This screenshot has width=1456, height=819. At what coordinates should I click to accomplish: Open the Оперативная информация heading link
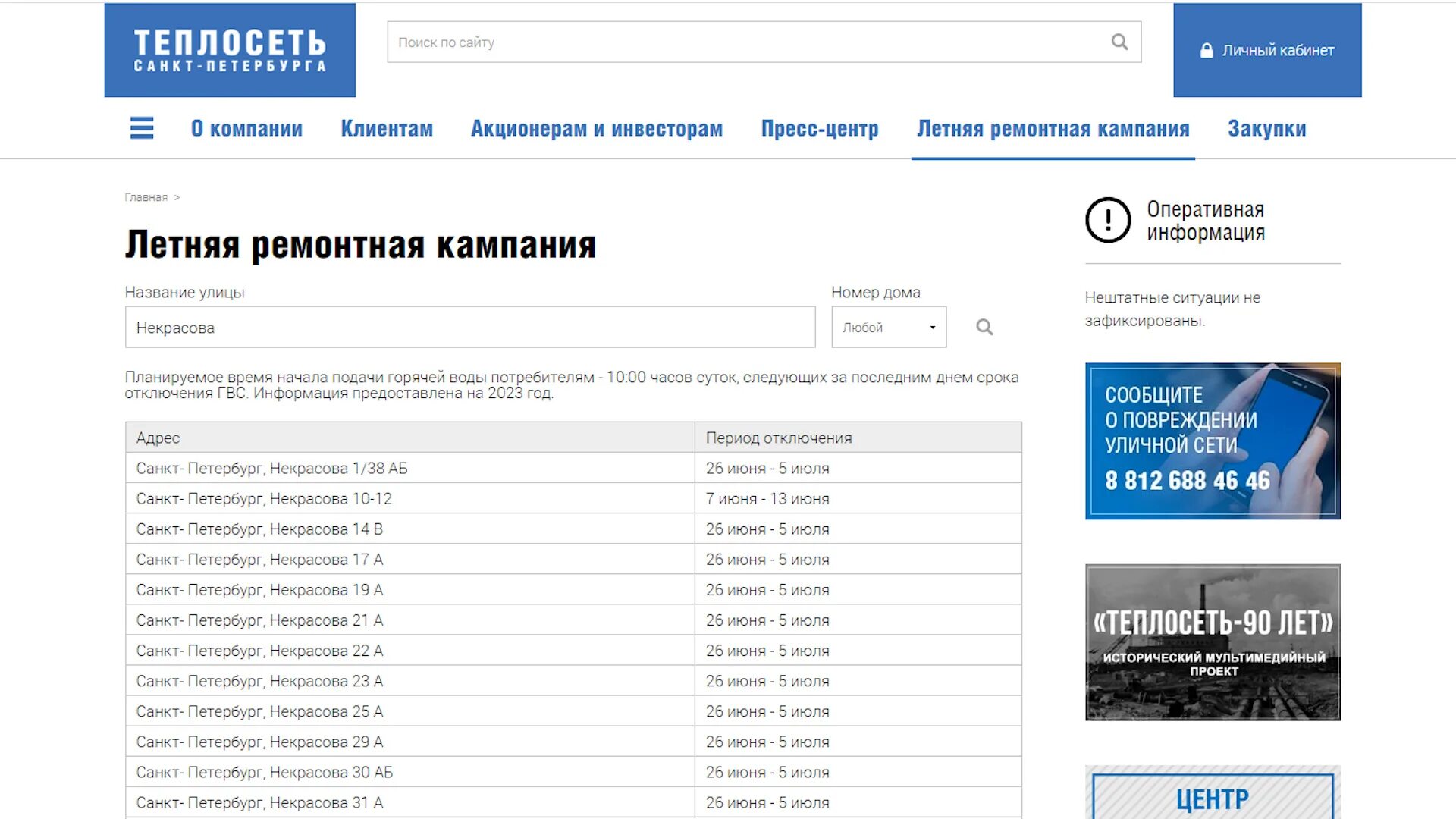[1206, 221]
